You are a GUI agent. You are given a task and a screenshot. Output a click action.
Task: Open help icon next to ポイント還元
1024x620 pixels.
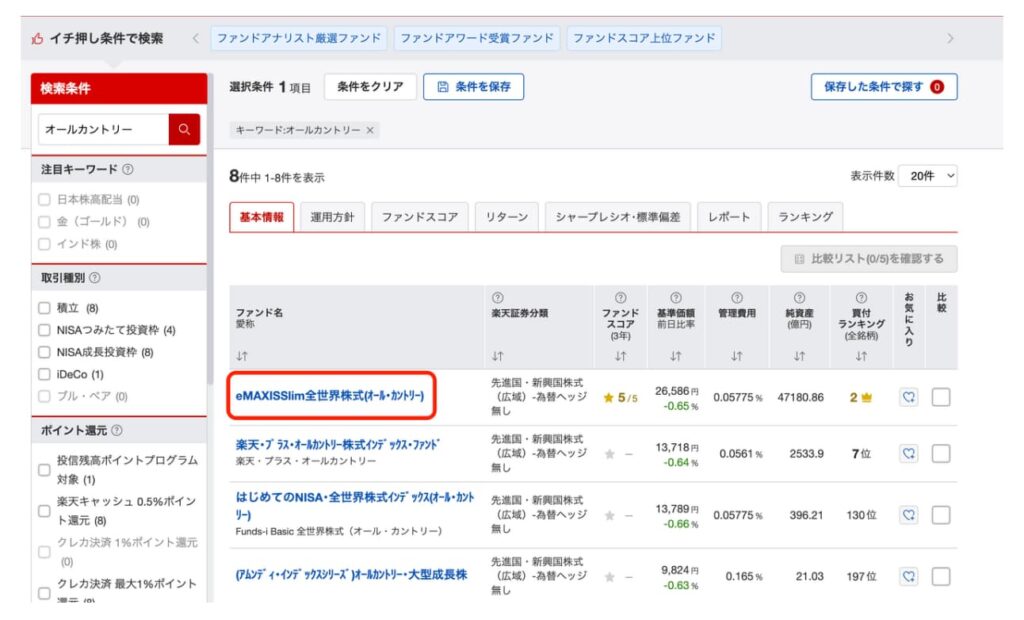click(117, 430)
